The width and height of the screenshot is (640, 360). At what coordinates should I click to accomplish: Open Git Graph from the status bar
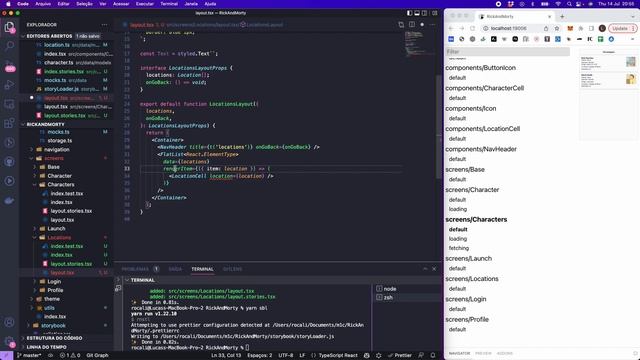[97, 356]
